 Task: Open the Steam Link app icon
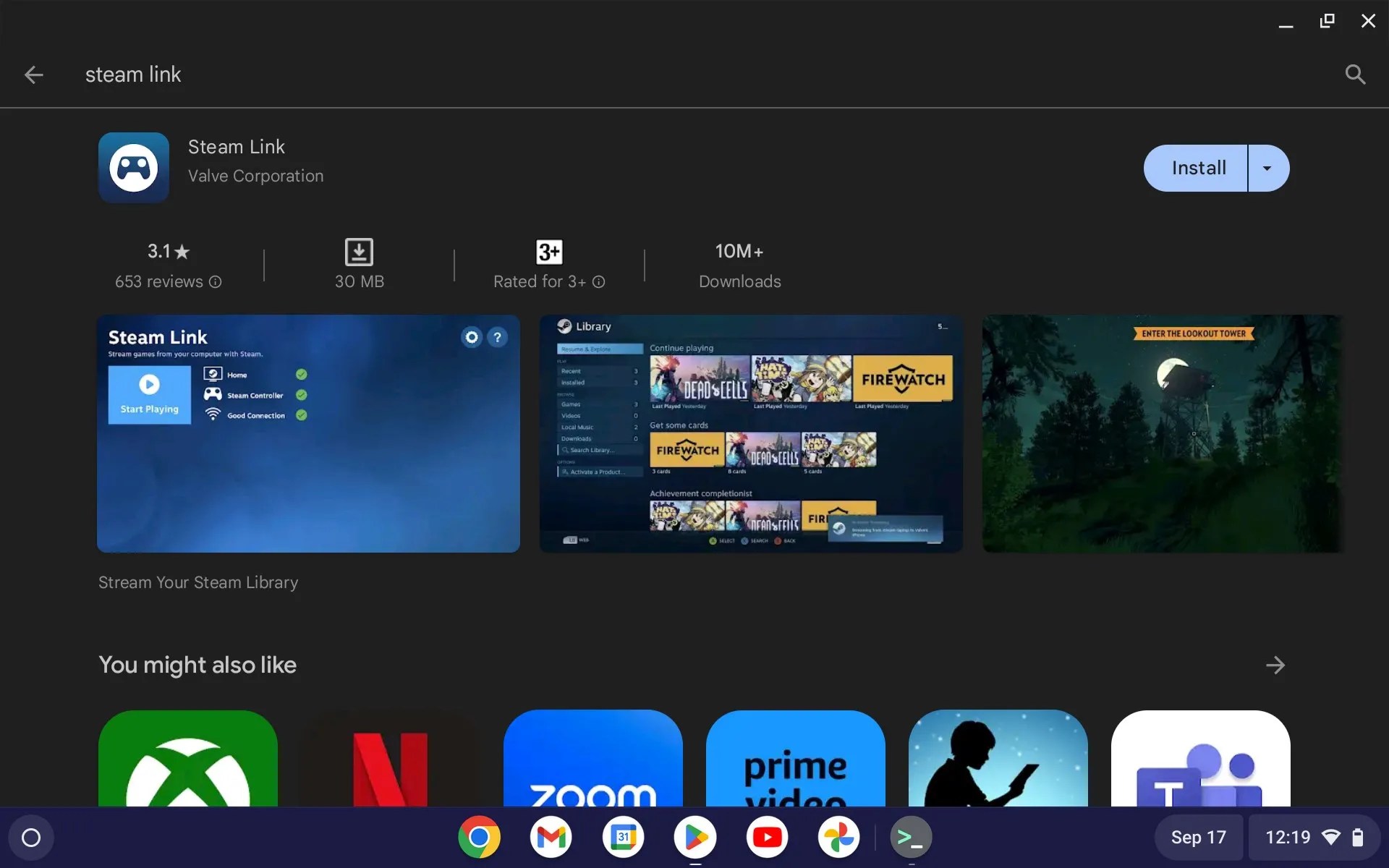pos(134,168)
